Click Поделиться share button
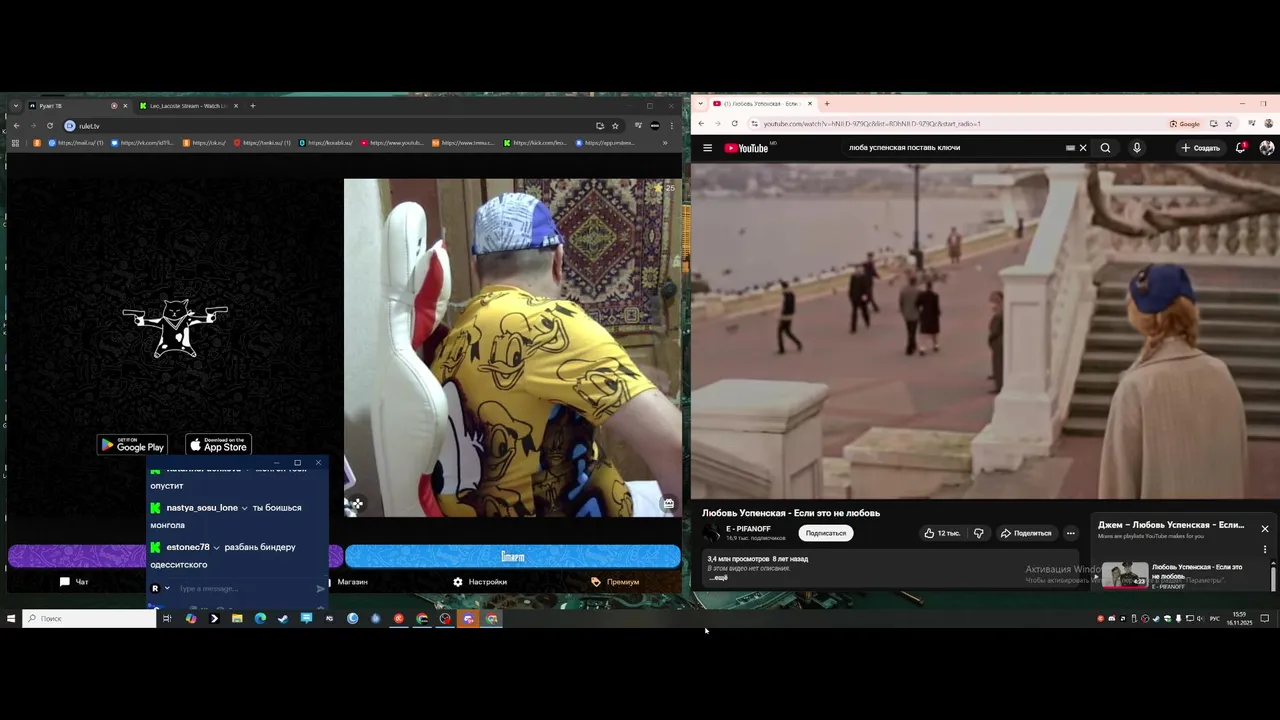Viewport: 1280px width, 720px height. point(1027,533)
